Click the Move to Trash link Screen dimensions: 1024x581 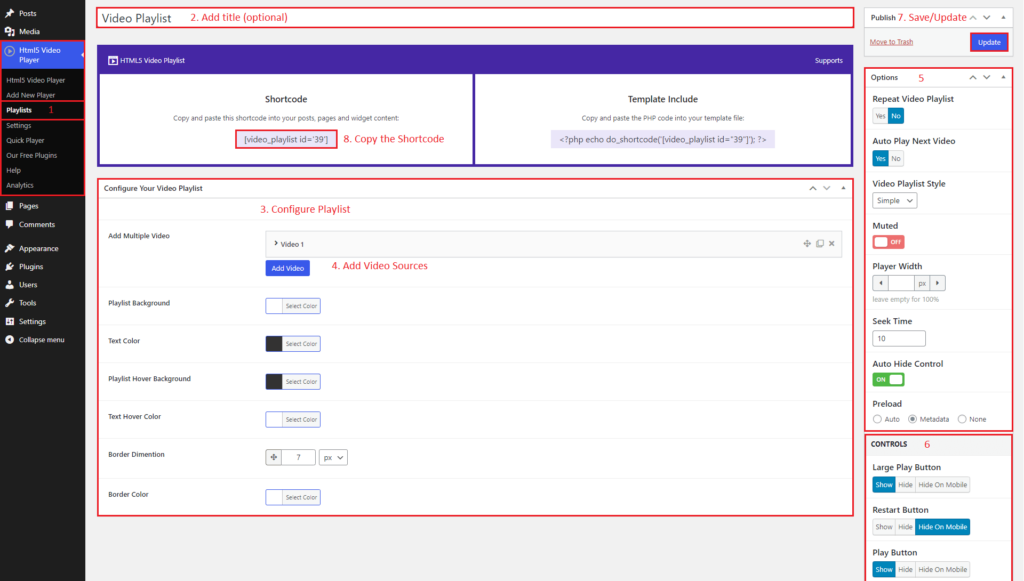[891, 42]
